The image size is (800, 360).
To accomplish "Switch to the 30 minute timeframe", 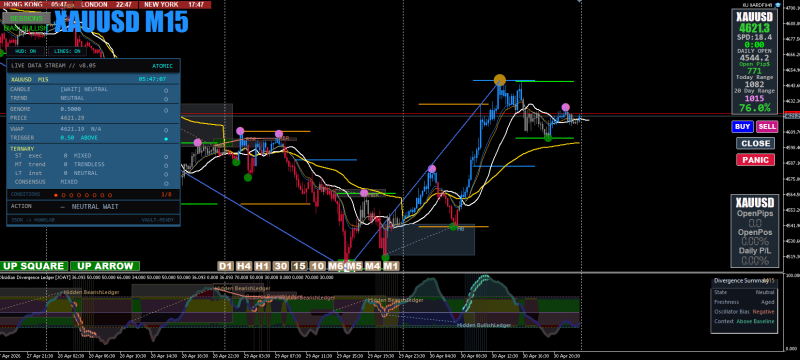I will tap(281, 266).
